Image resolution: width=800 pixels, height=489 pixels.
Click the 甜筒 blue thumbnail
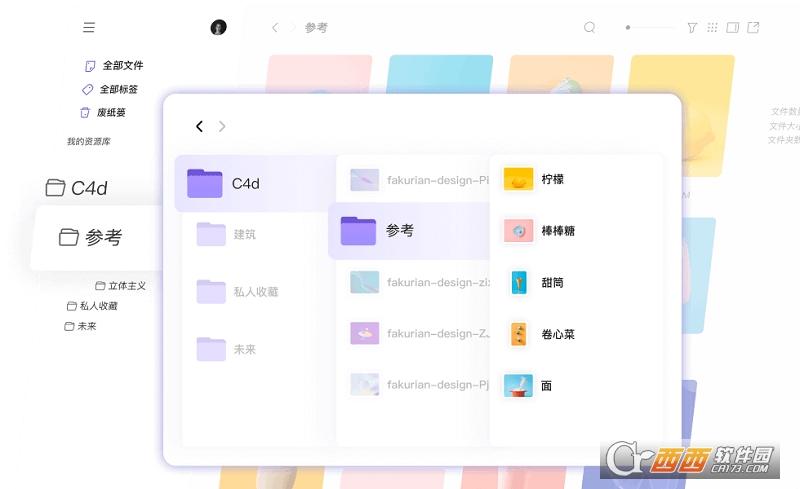click(x=519, y=282)
